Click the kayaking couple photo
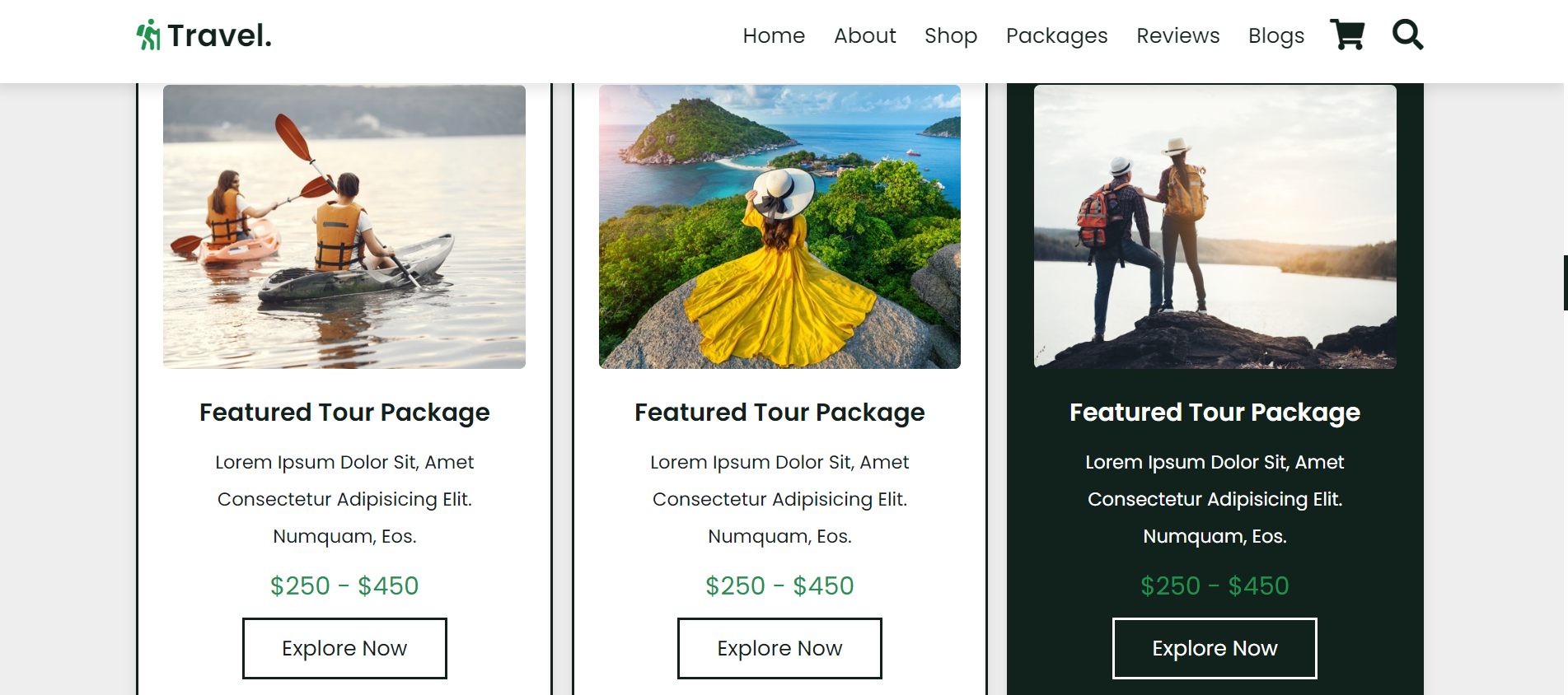Viewport: 1568px width, 695px height. (344, 225)
